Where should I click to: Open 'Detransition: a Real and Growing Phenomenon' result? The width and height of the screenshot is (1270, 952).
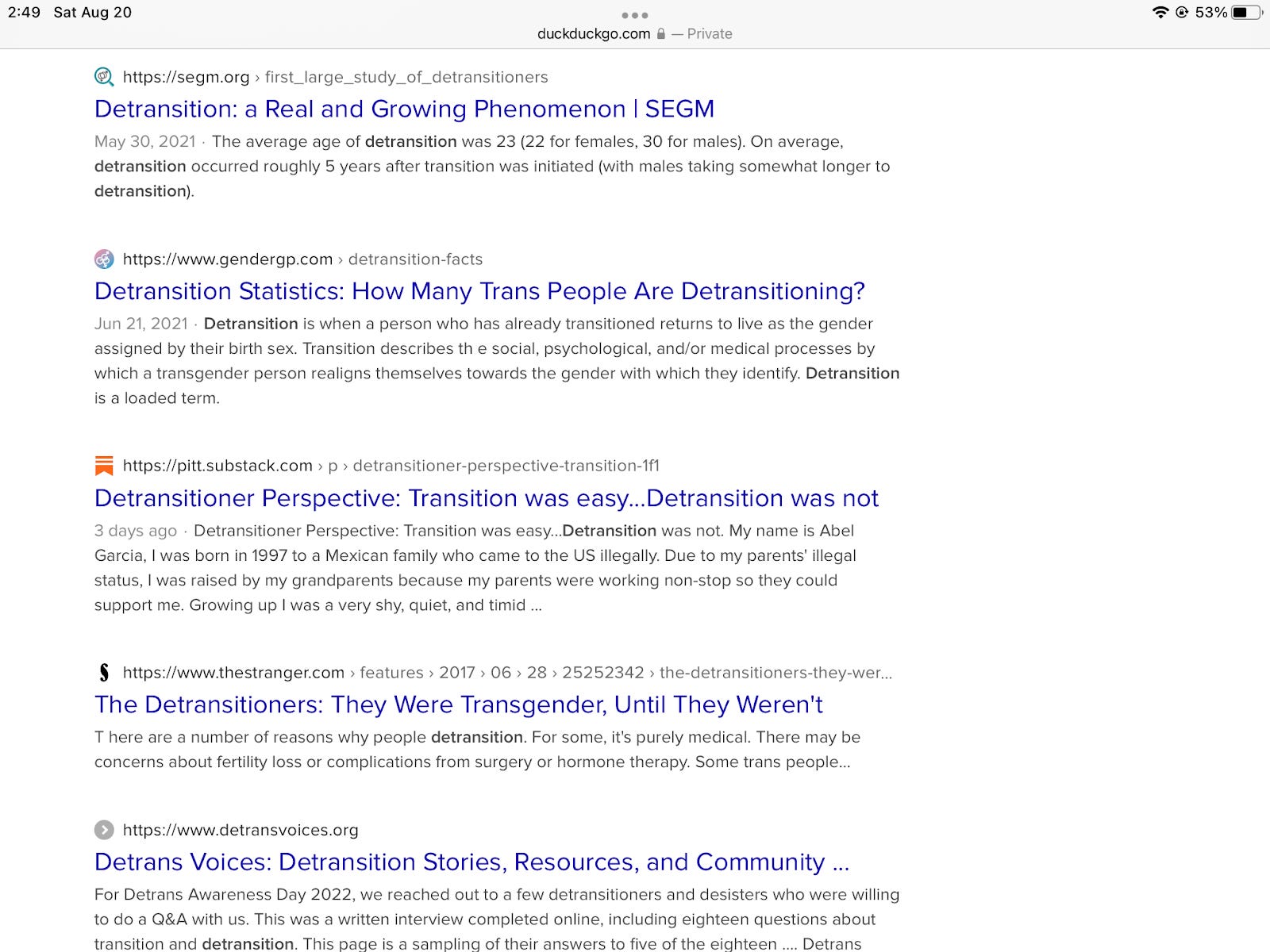tap(404, 109)
